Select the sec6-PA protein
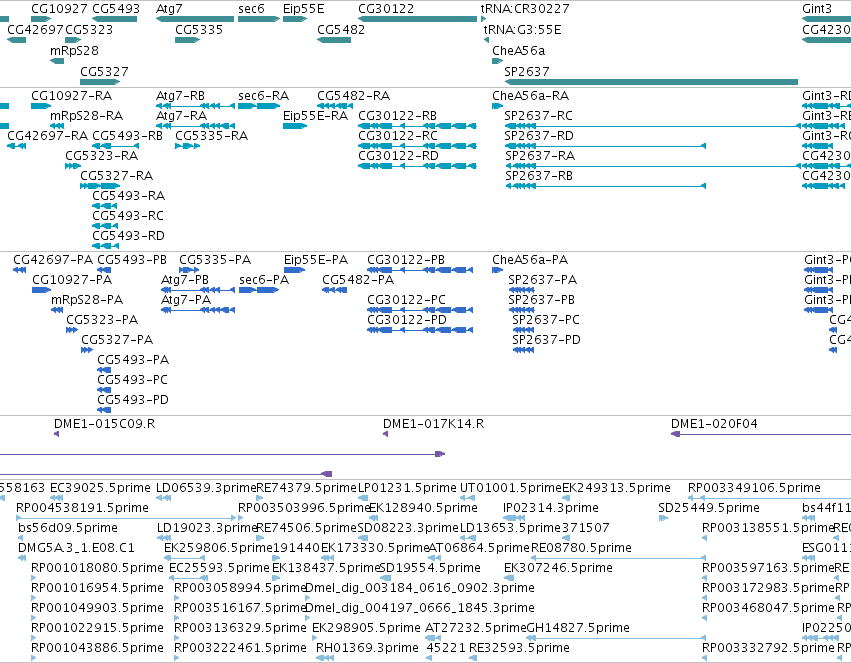The height and width of the screenshot is (663, 851). (259, 290)
